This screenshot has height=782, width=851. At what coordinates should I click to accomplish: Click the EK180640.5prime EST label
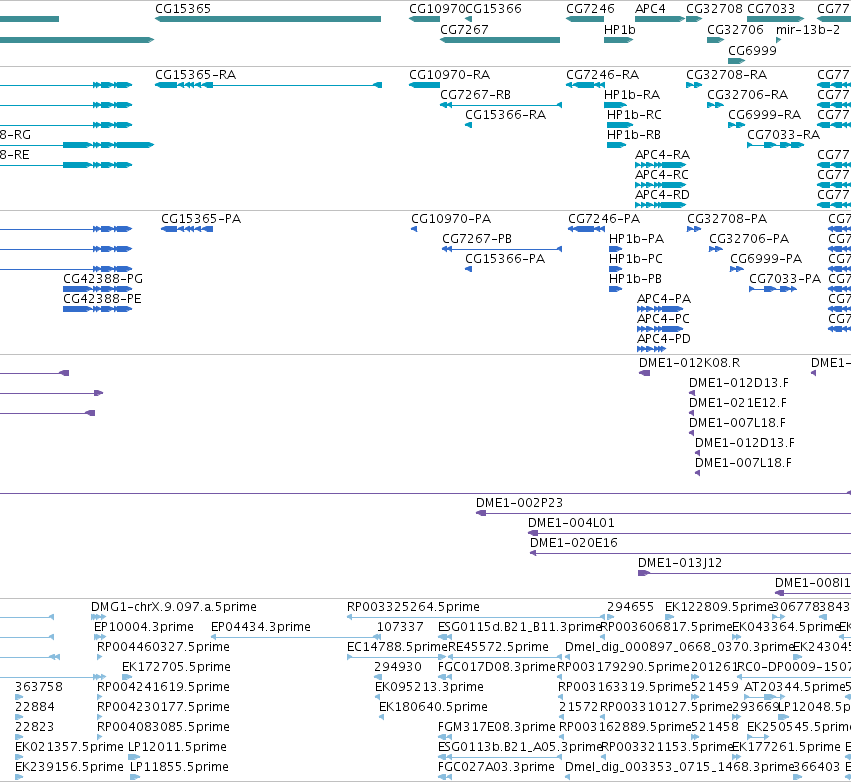click(x=433, y=708)
